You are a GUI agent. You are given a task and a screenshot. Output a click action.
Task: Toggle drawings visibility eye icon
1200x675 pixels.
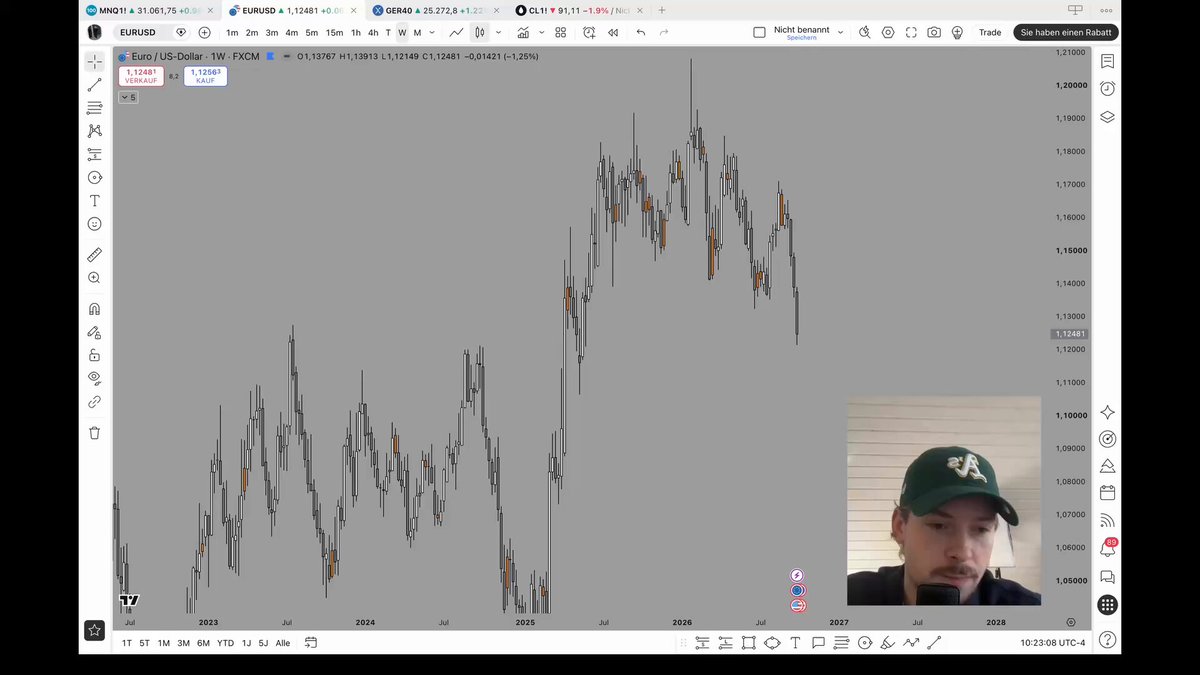[94, 378]
